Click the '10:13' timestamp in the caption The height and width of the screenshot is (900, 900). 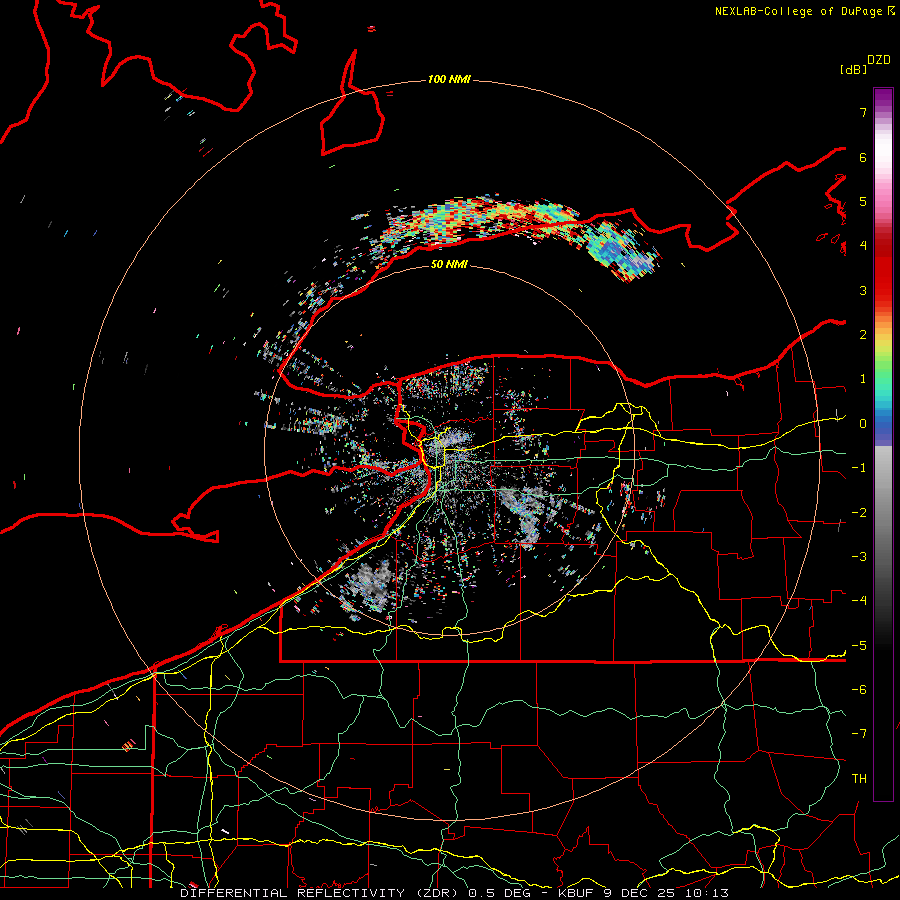click(x=707, y=893)
